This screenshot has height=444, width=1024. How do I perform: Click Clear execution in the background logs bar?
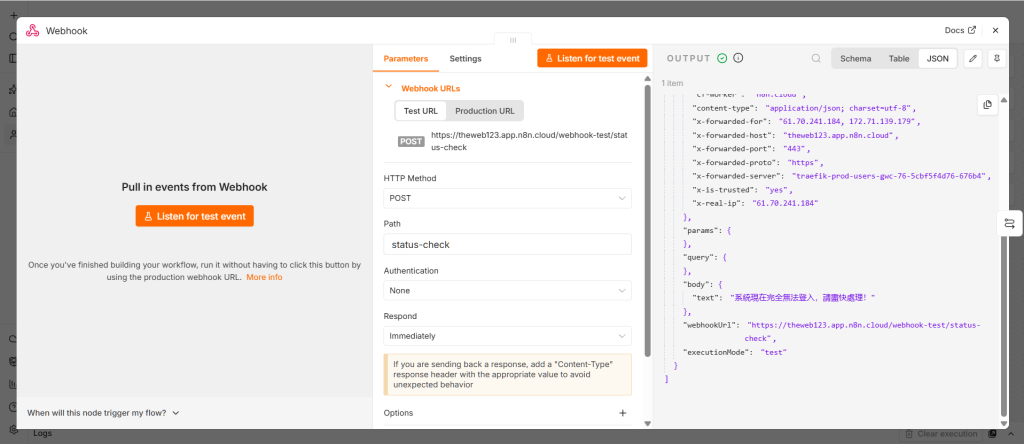click(942, 434)
